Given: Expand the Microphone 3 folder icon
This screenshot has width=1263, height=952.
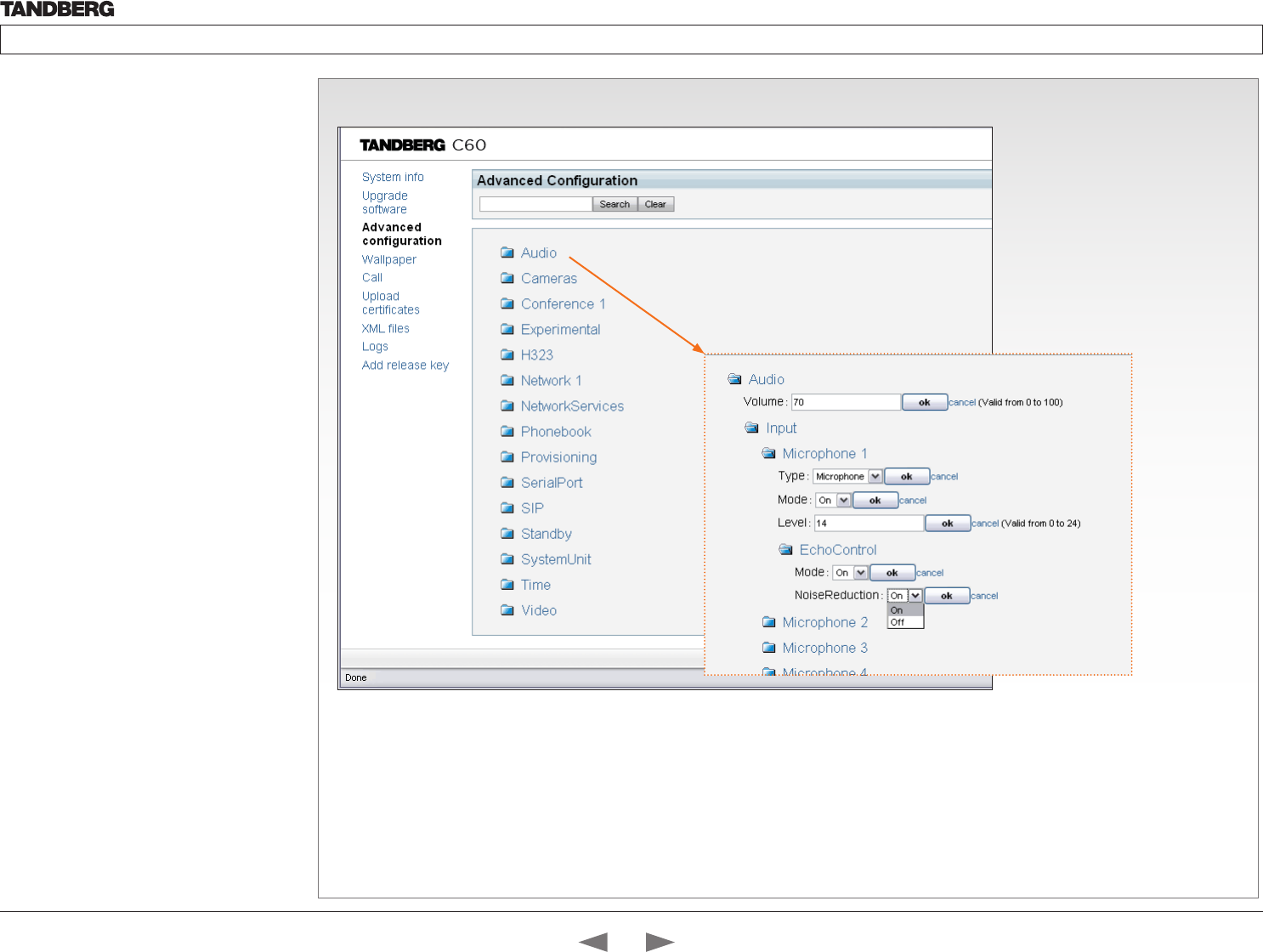Looking at the screenshot, I should tap(769, 648).
